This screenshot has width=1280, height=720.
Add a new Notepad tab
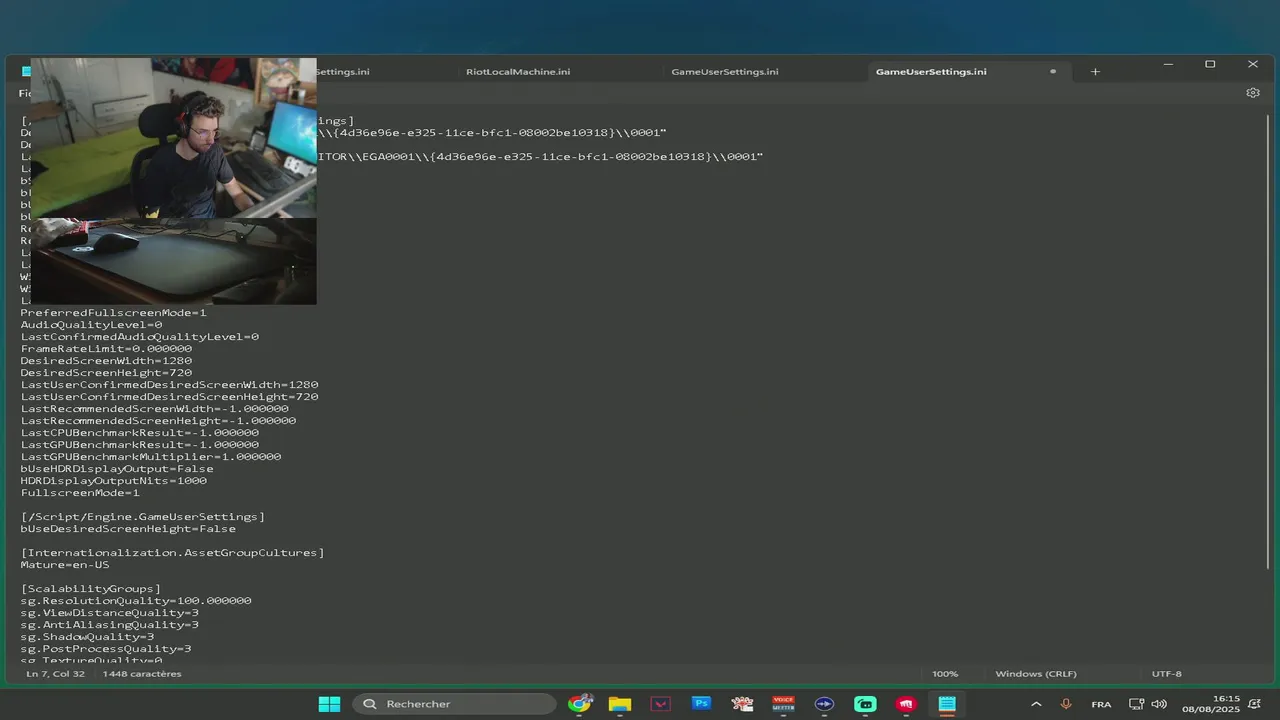pos(1095,72)
